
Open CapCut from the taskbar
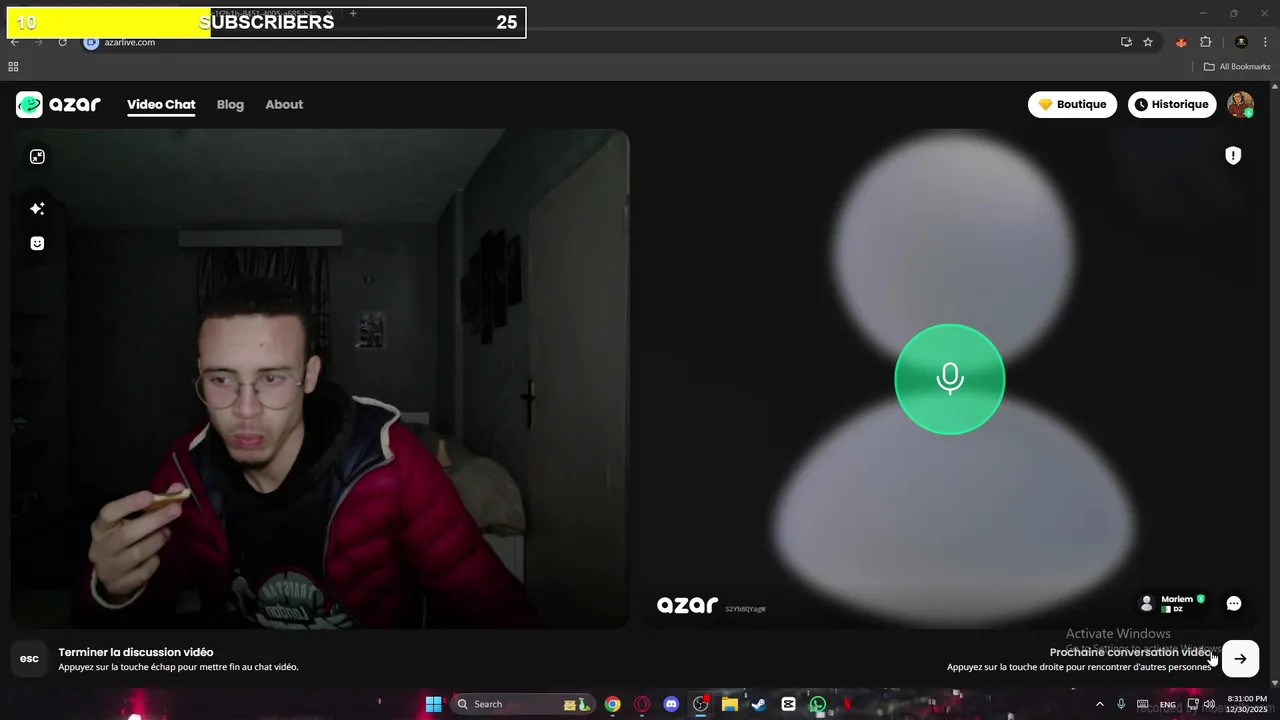[788, 704]
